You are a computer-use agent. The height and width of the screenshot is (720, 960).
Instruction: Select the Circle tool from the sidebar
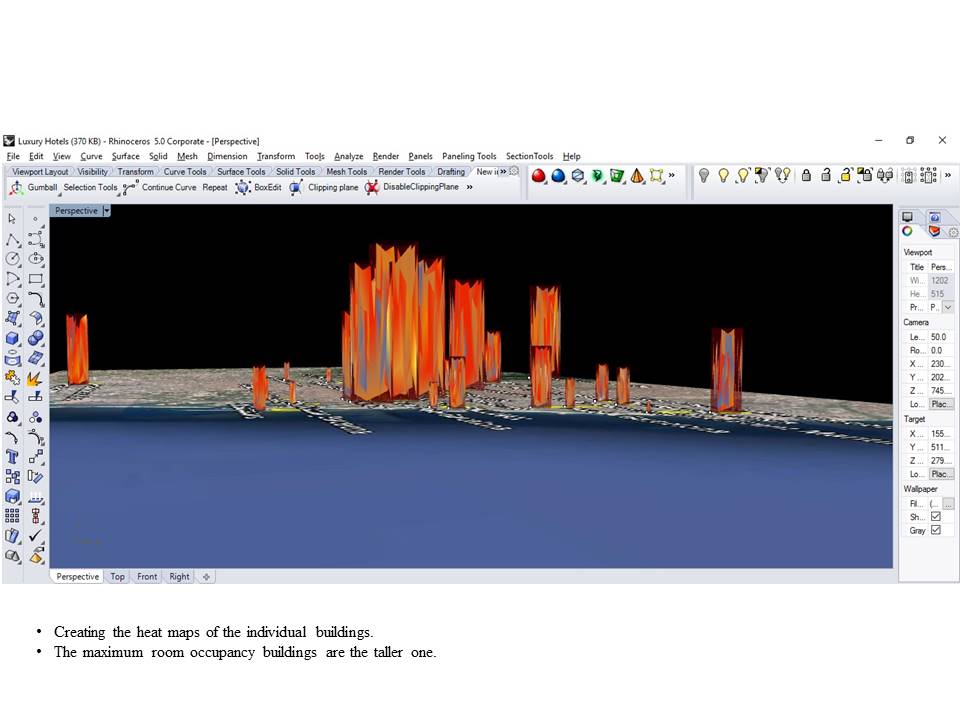pyautogui.click(x=12, y=258)
